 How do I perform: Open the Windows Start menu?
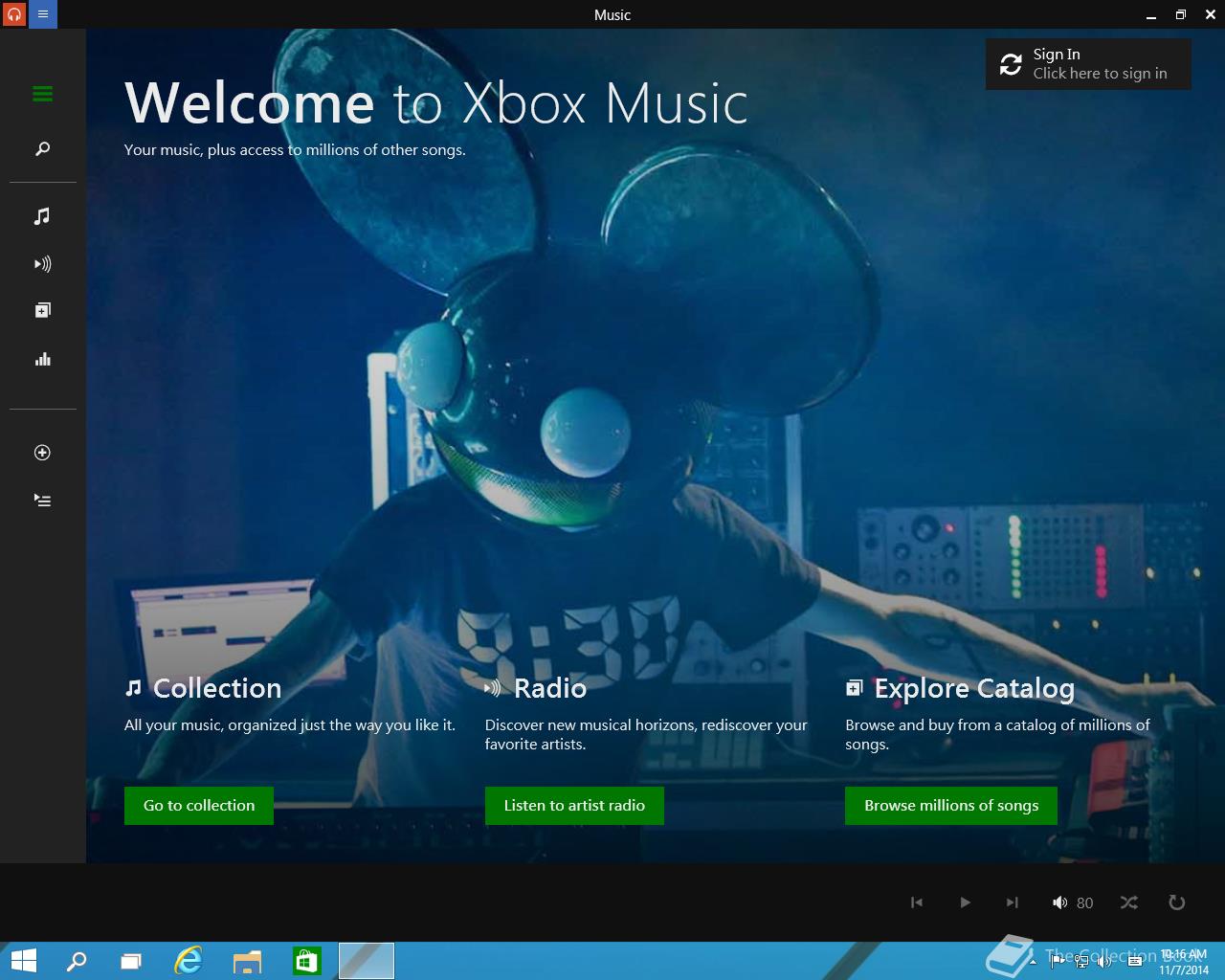coord(23,961)
